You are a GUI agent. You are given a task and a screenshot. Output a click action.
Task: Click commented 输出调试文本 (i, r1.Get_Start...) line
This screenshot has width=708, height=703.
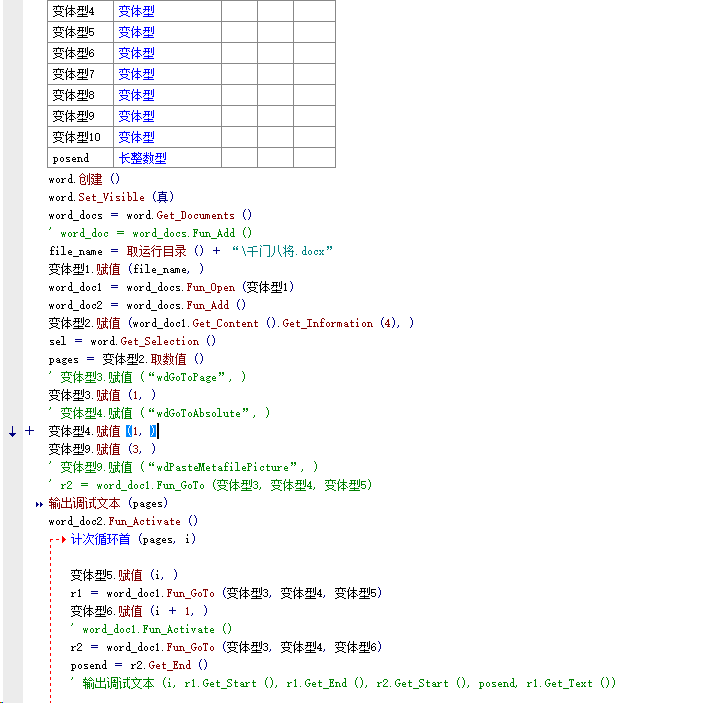tap(343, 683)
